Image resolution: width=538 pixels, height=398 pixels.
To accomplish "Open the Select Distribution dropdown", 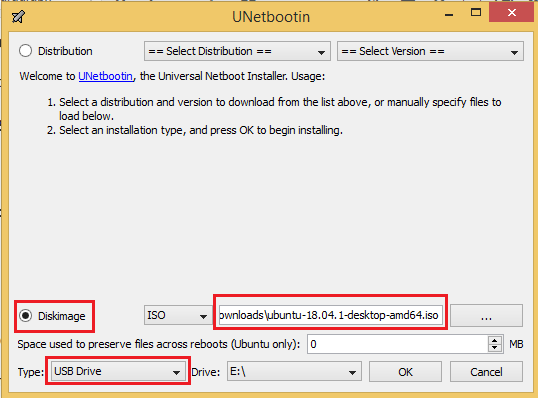I will [237, 51].
